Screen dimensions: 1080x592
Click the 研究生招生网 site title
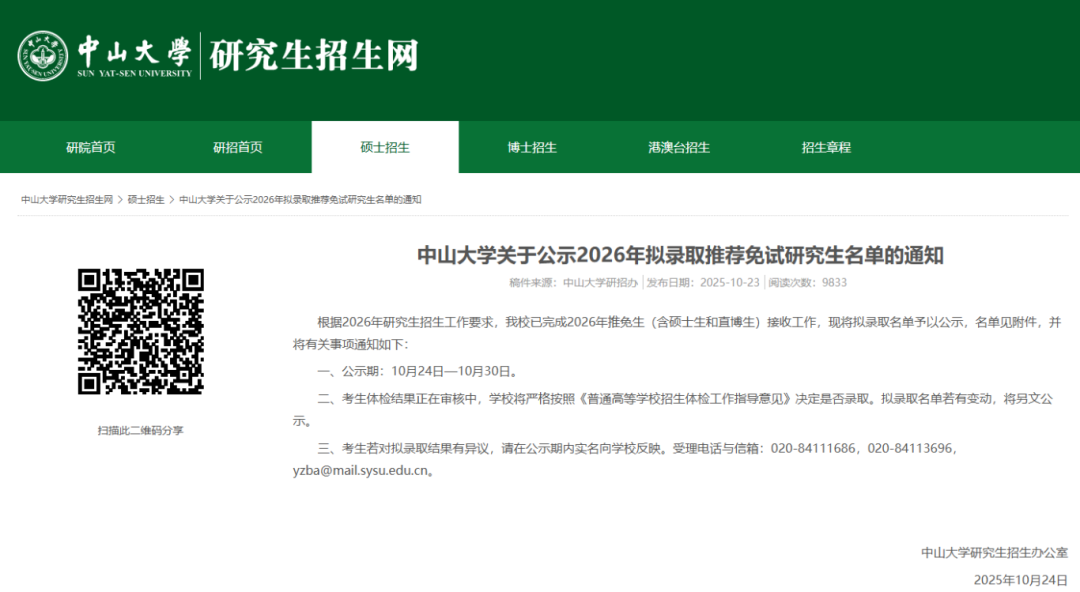(314, 56)
